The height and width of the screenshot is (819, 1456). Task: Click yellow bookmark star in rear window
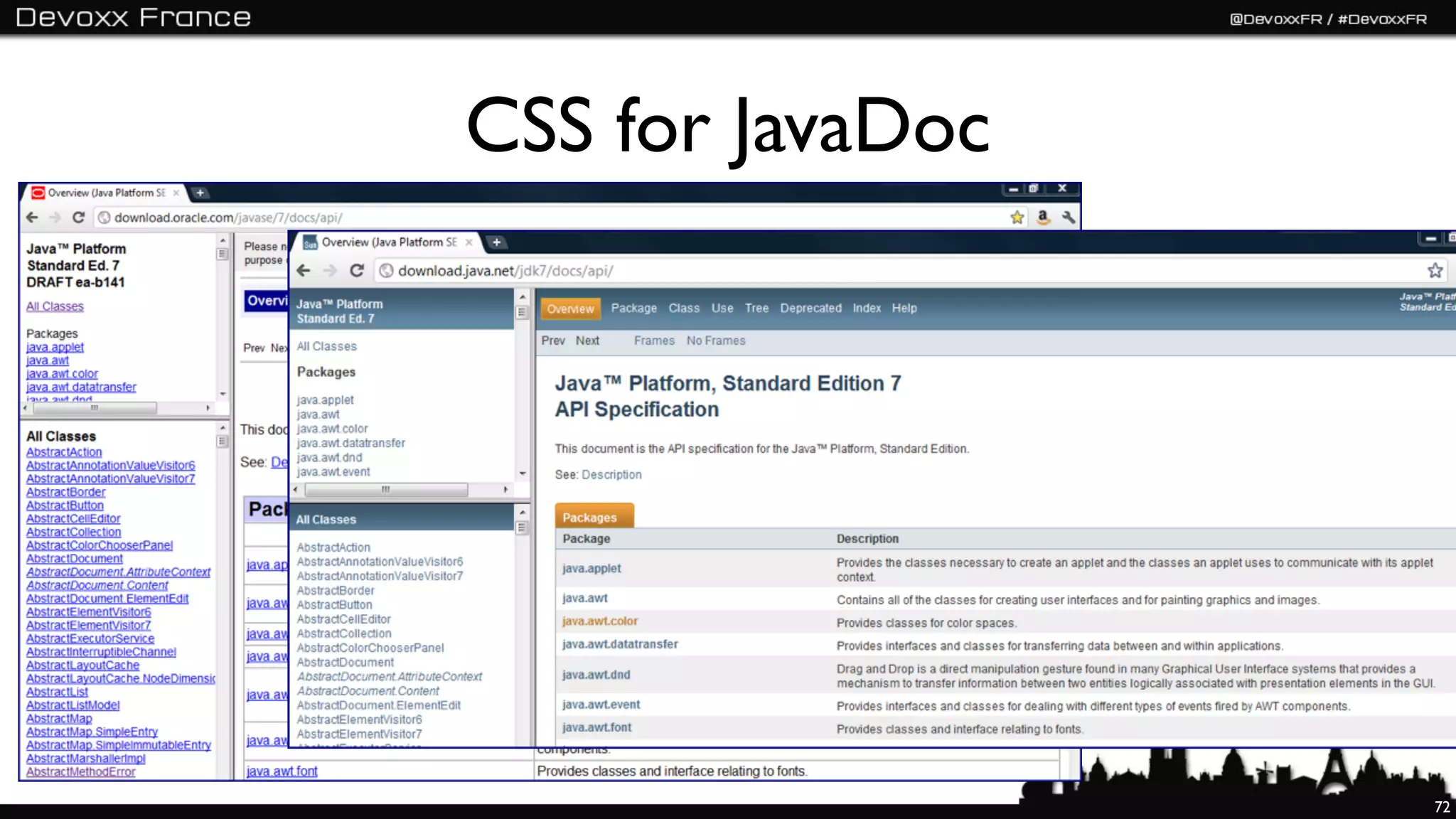click(x=1017, y=218)
